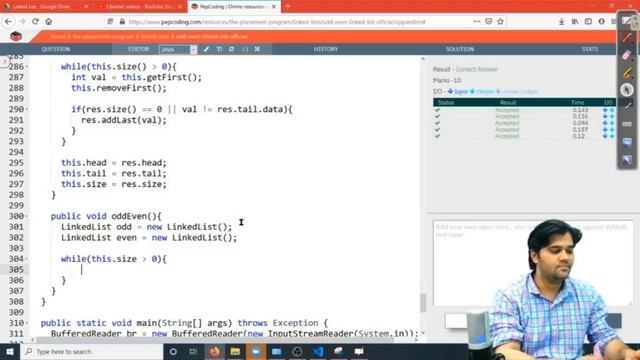
Task: Download the Input test file link
Action: pyautogui.click(x=458, y=91)
